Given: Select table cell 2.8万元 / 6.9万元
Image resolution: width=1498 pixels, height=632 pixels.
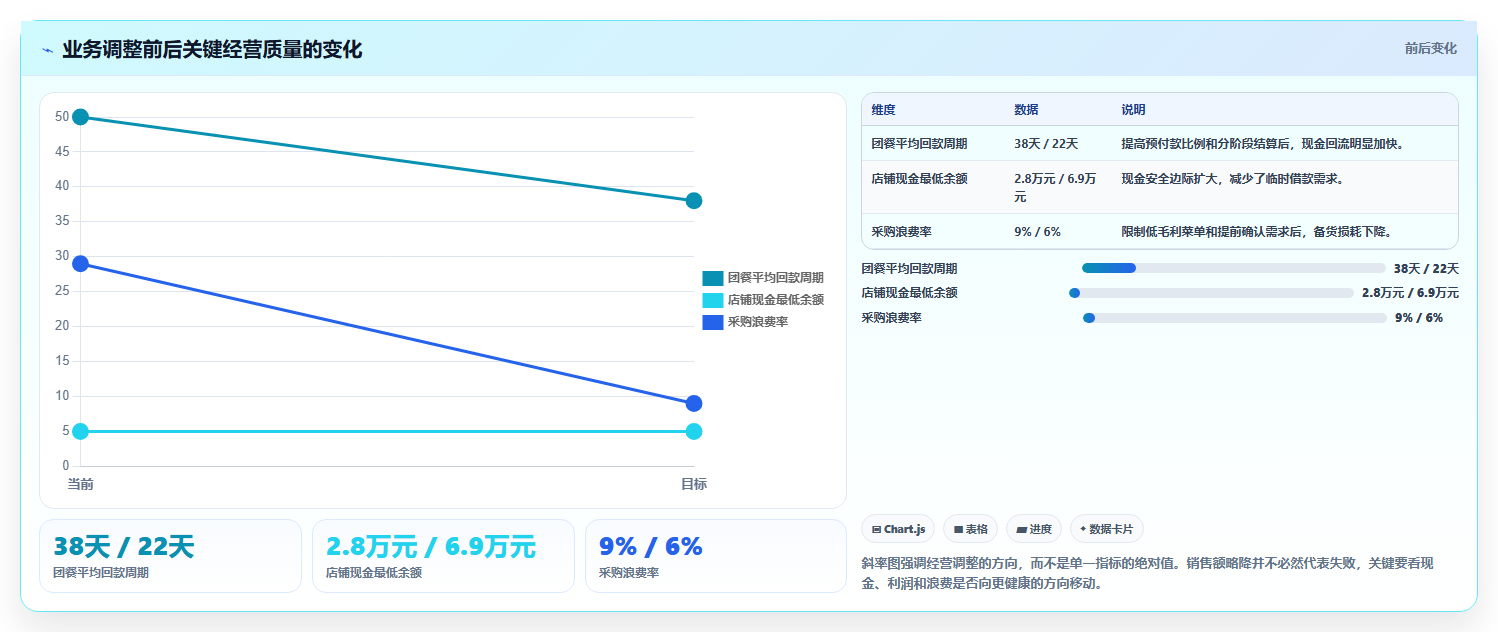Looking at the screenshot, I should [1055, 188].
